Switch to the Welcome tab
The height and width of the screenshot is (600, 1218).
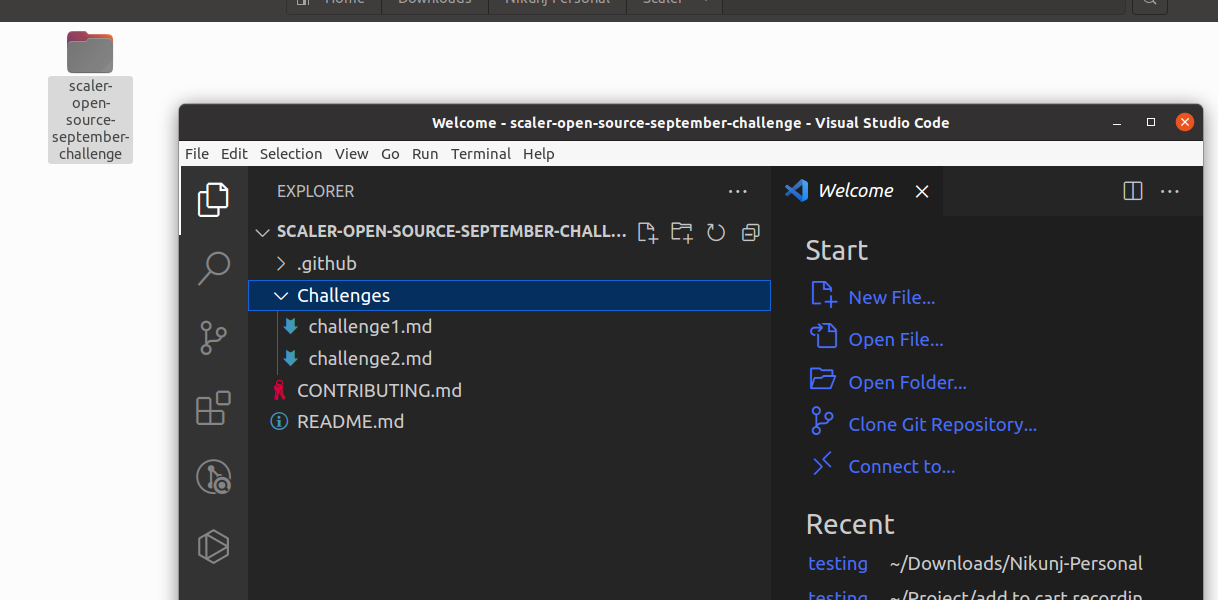point(853,190)
